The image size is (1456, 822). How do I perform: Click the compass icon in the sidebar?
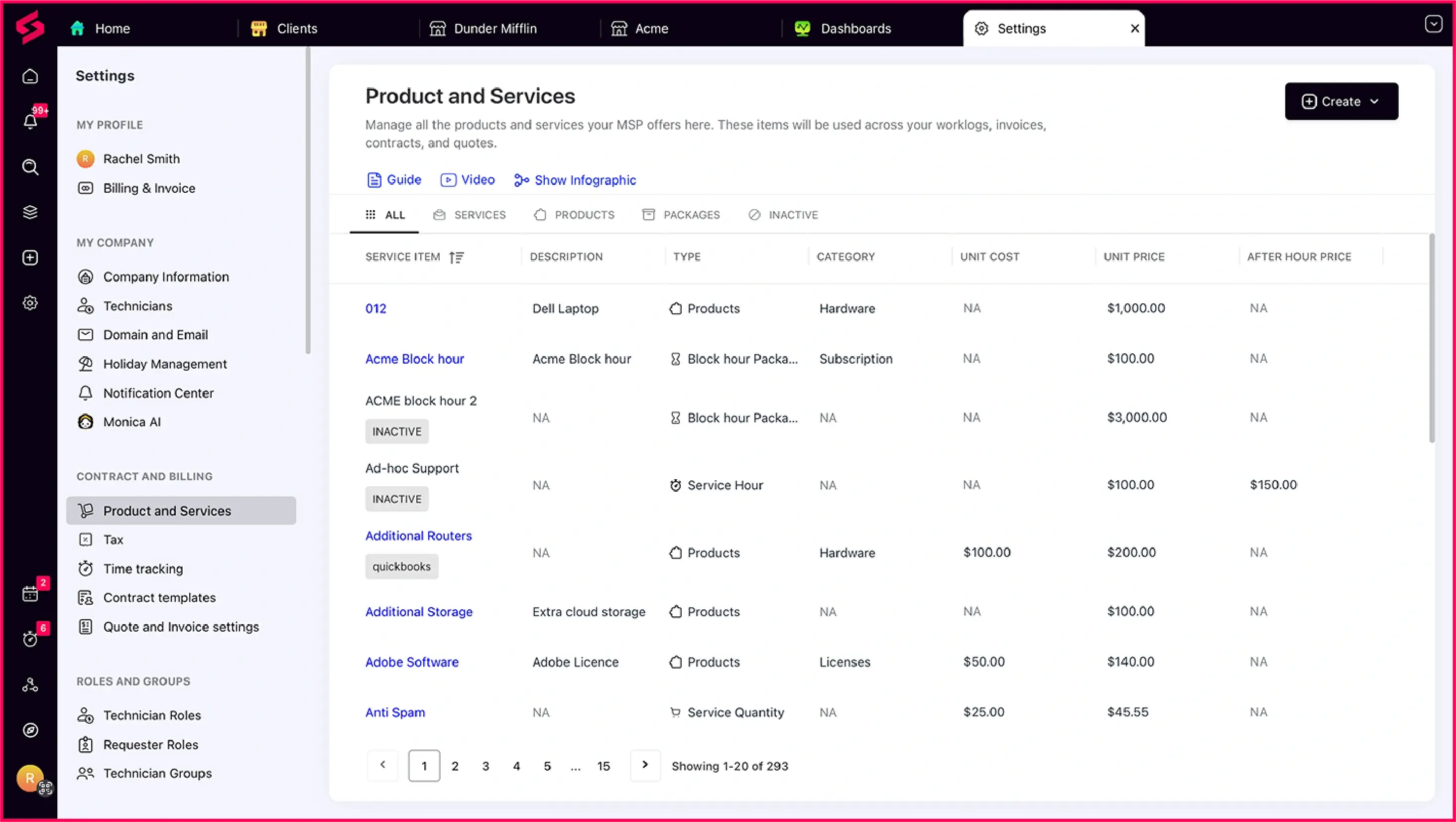30,730
